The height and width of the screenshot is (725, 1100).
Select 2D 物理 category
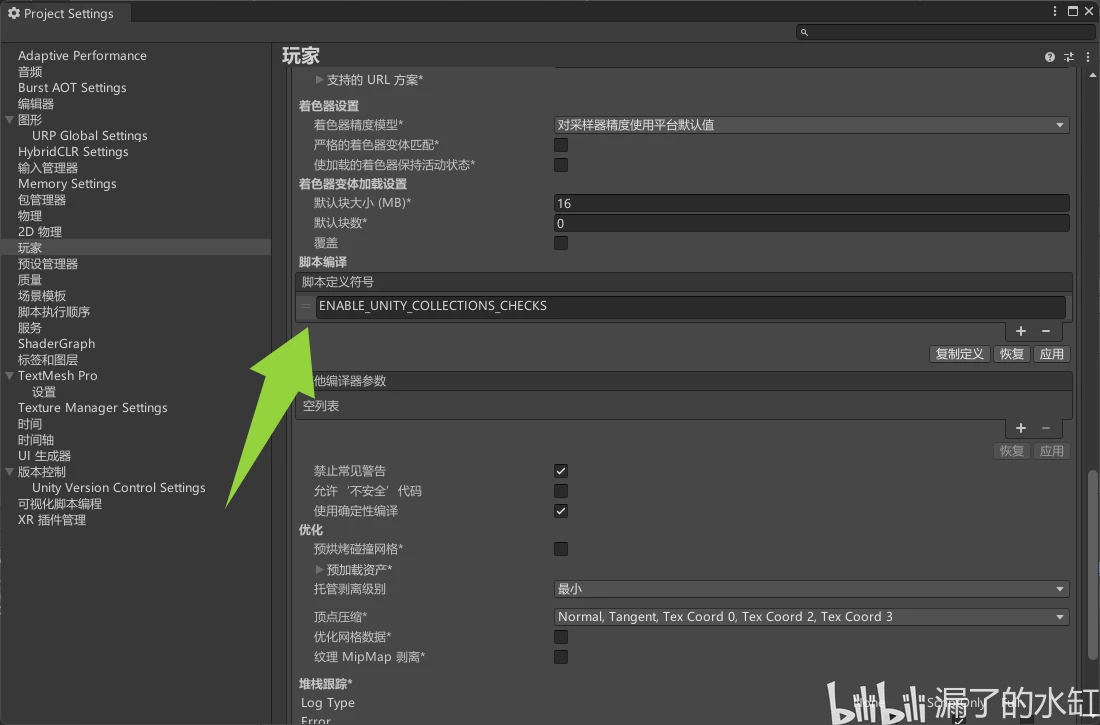click(x=40, y=232)
